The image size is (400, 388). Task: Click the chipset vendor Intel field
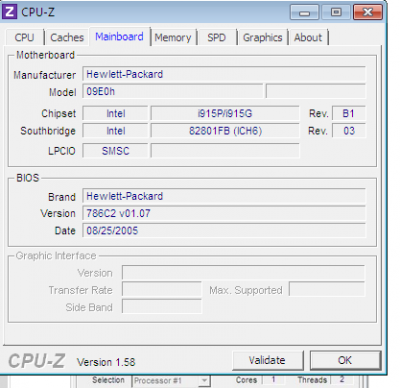[115, 113]
